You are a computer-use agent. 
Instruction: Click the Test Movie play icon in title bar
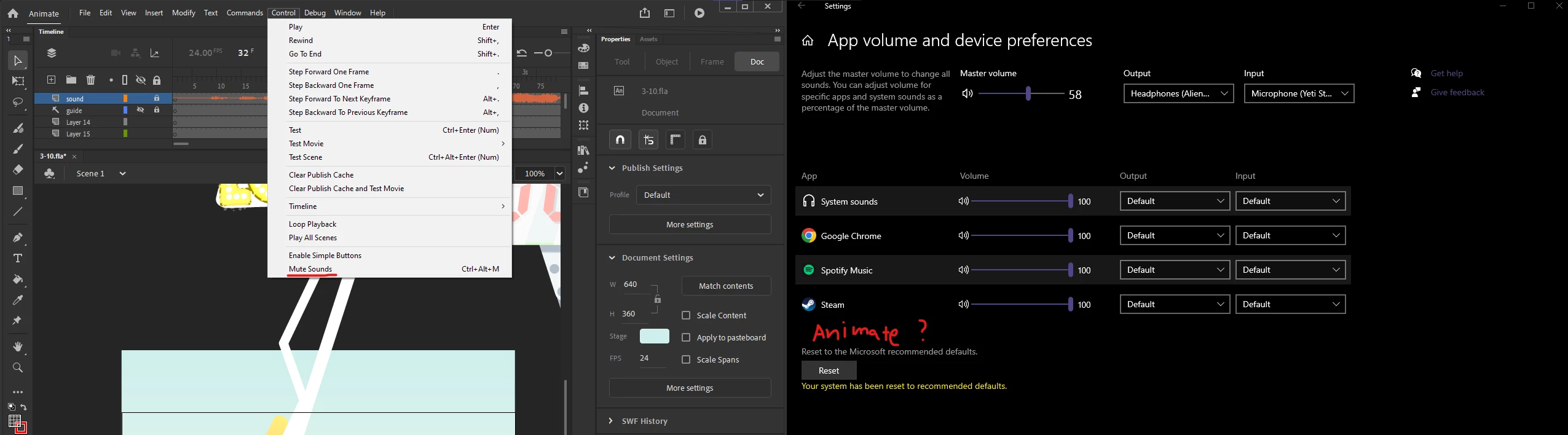point(699,13)
